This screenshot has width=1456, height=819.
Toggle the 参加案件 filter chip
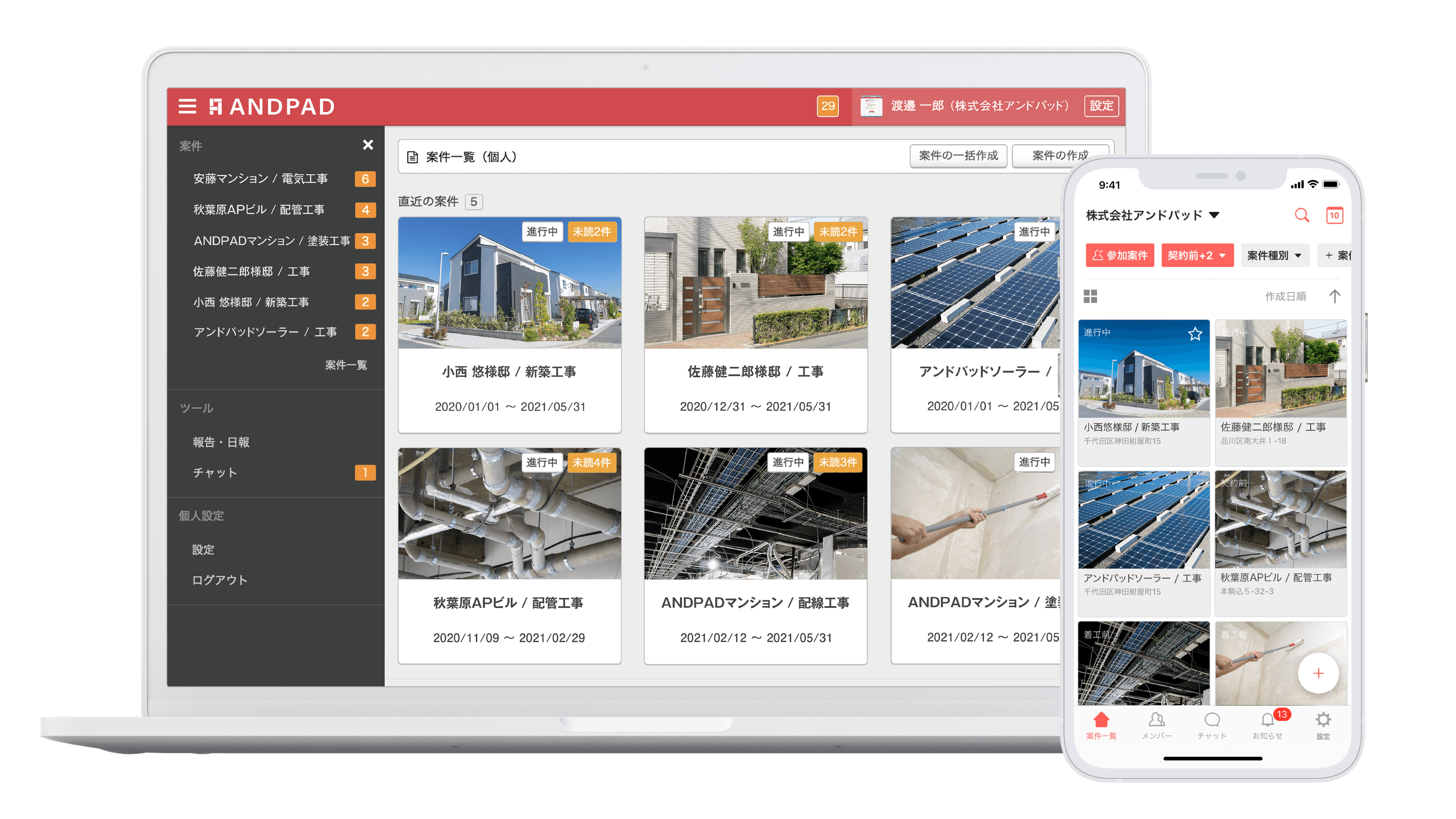coord(1120,256)
